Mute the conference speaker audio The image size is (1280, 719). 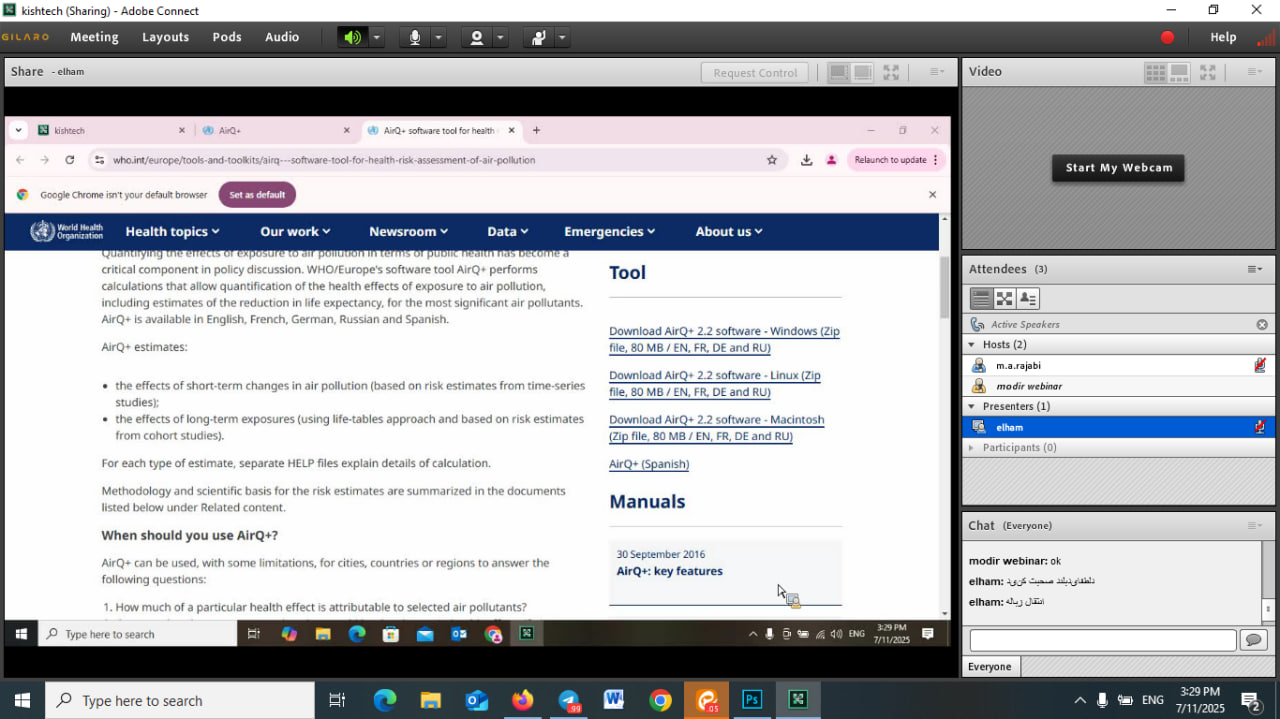point(352,37)
